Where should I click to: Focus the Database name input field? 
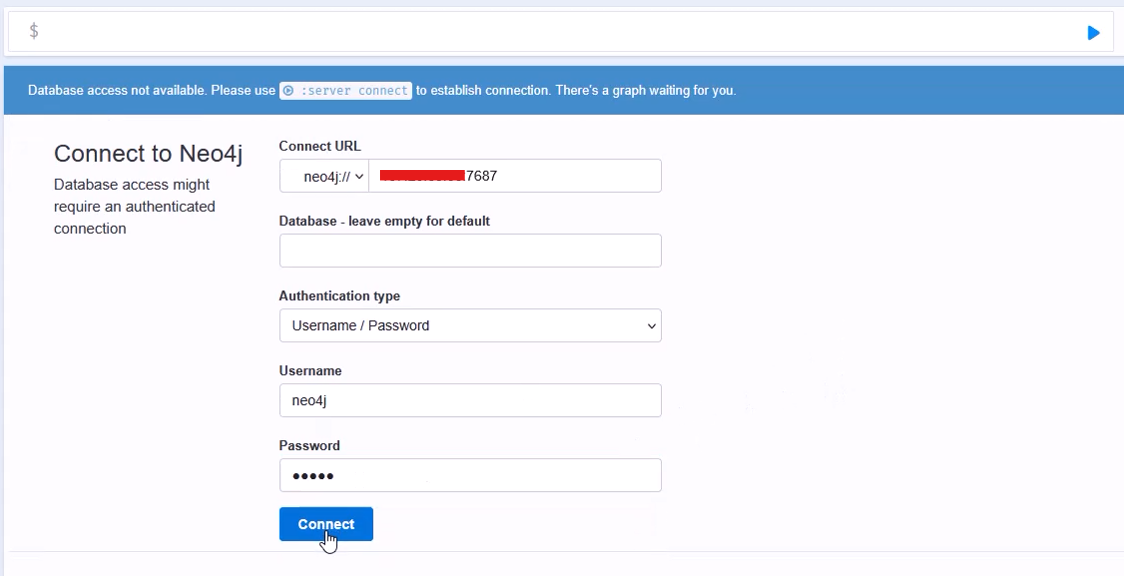[x=470, y=251]
